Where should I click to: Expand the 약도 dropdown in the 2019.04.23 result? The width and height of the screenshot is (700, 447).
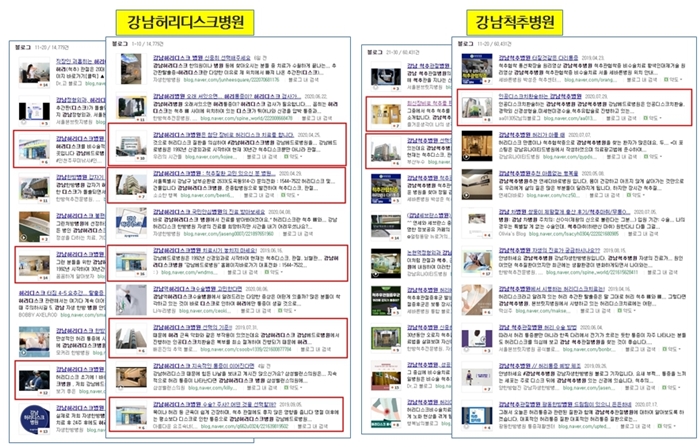coord(673,79)
